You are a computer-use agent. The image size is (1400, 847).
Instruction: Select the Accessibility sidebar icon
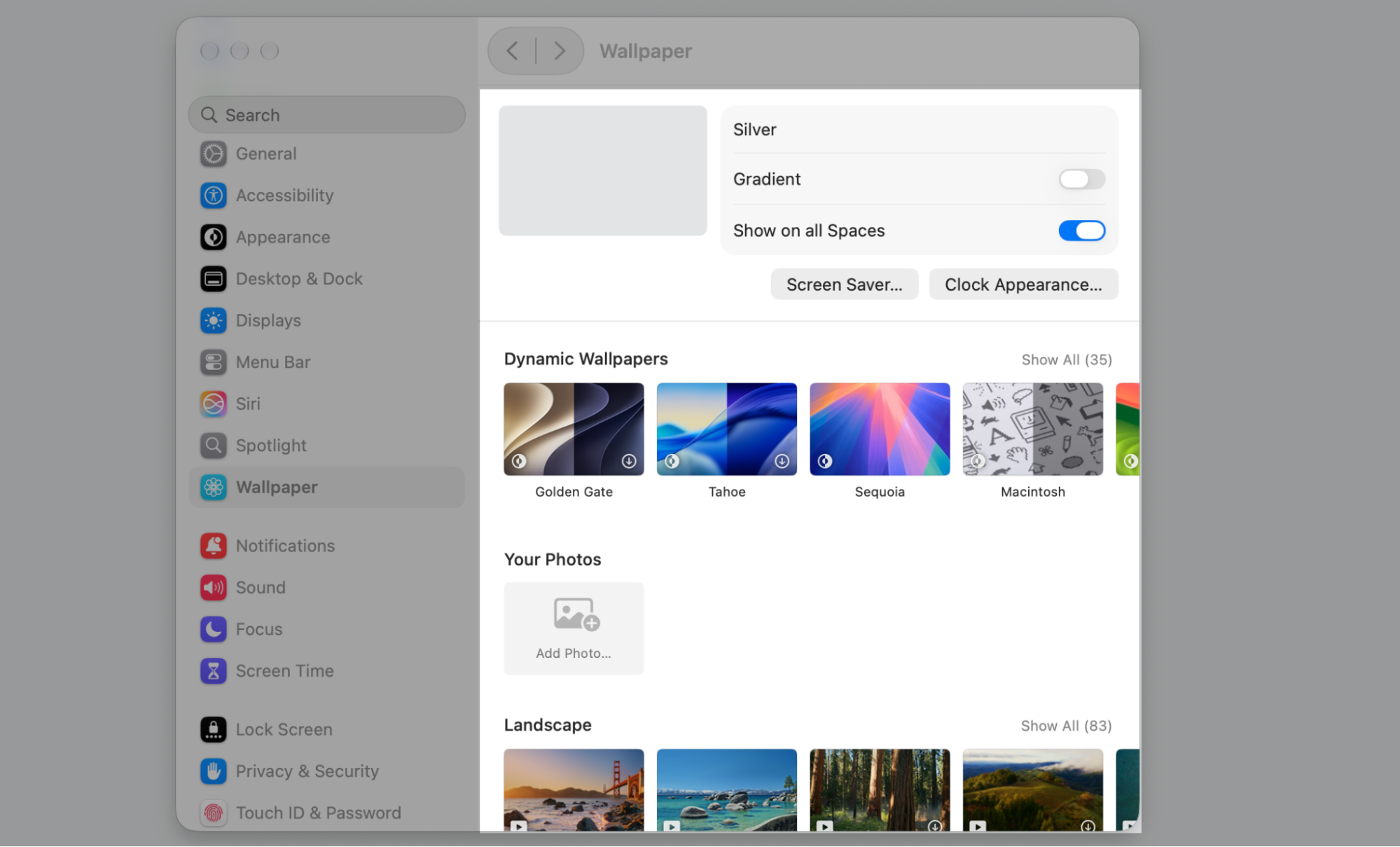click(213, 195)
